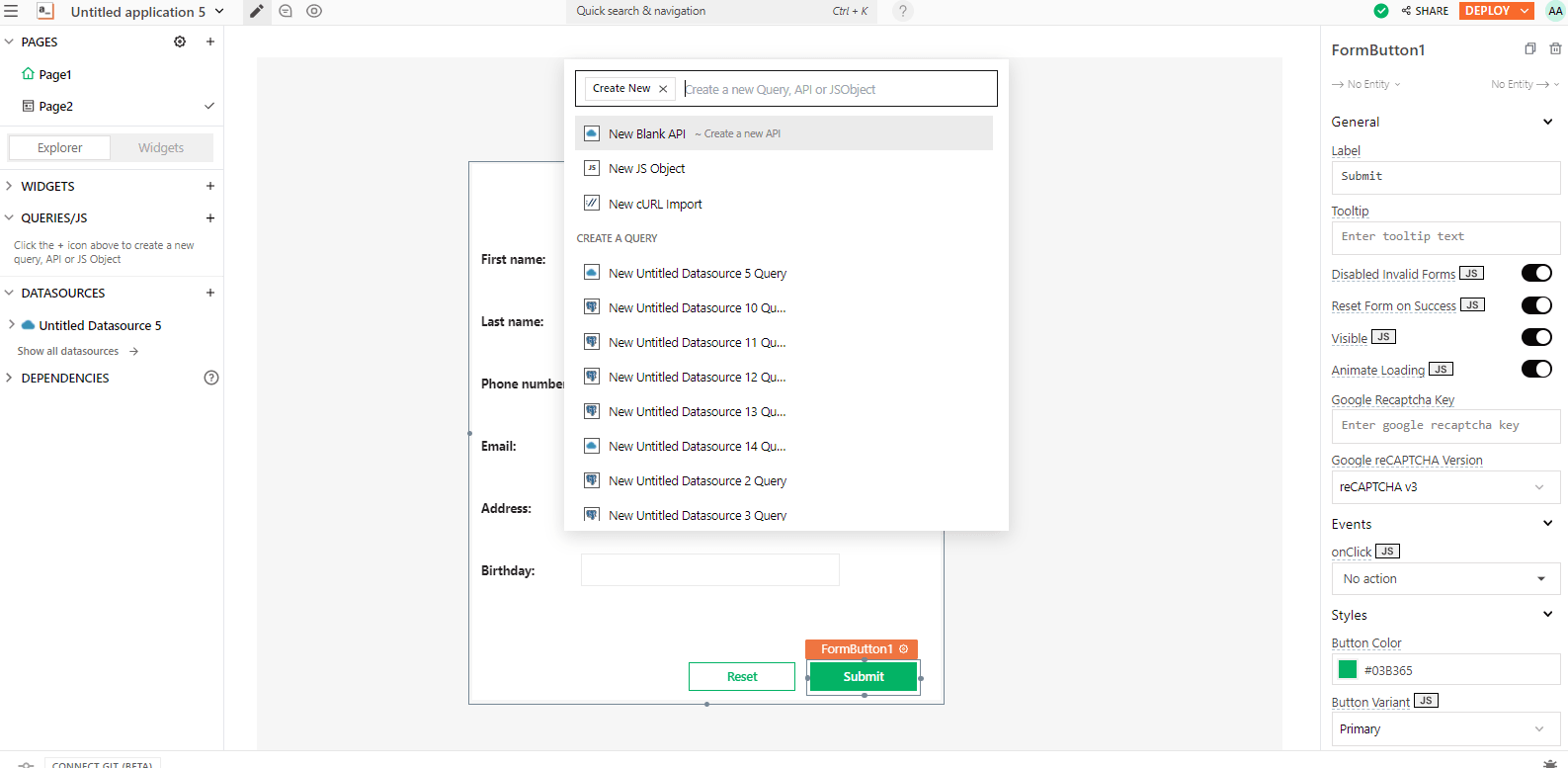Add new datasource with plus icon
Viewport: 1568px width, 768px height.
[210, 293]
